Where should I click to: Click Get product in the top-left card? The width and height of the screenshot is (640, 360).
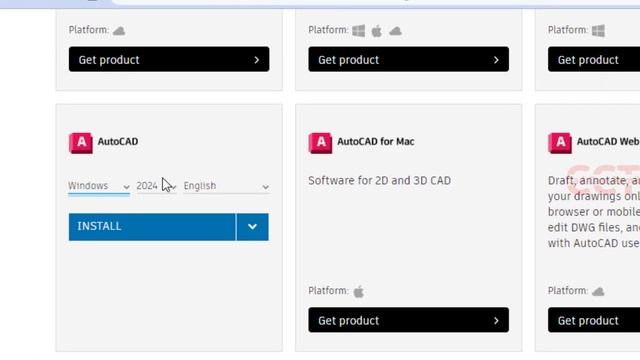tap(169, 60)
